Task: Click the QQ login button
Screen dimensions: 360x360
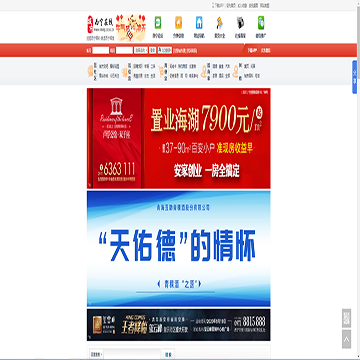Action: tap(165, 50)
